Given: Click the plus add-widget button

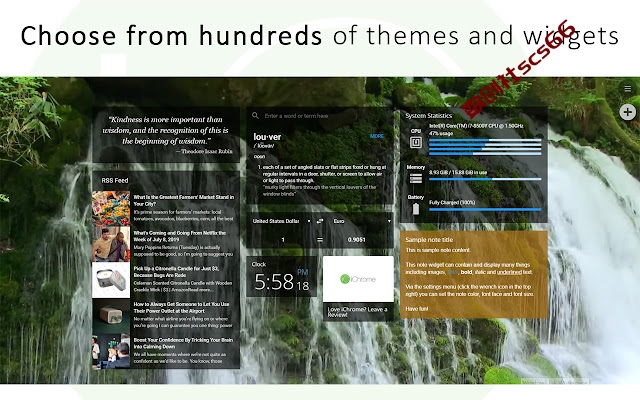Looking at the screenshot, I should point(628,112).
